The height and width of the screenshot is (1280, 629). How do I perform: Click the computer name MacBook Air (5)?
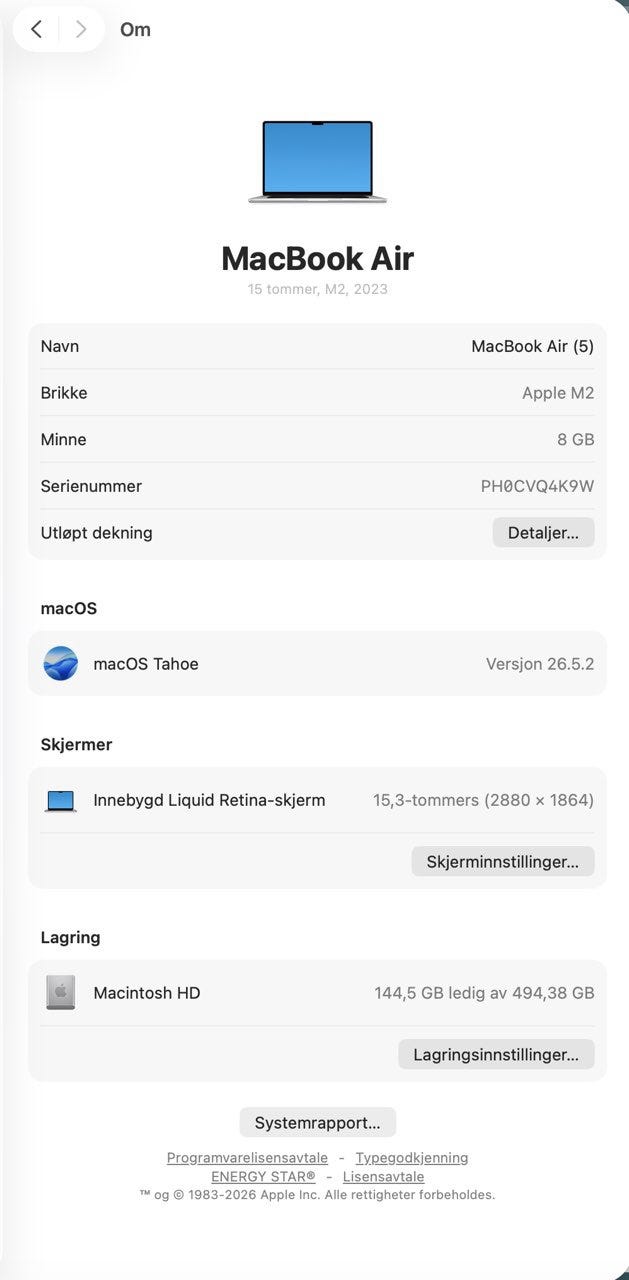[x=533, y=346]
